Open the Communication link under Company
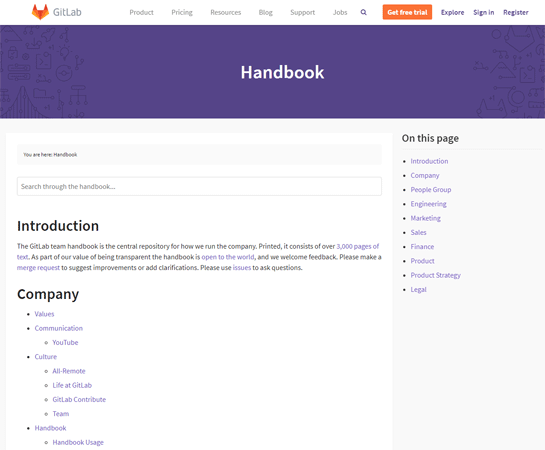 point(59,328)
